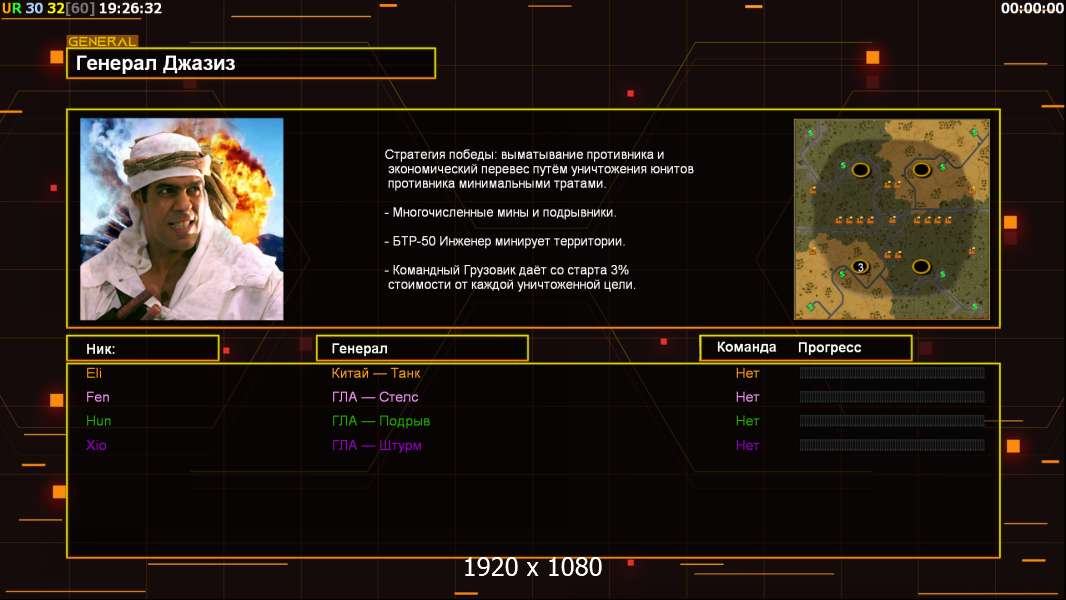Select start position 3 on the minimap
This screenshot has height=600, width=1066.
pyautogui.click(x=860, y=267)
